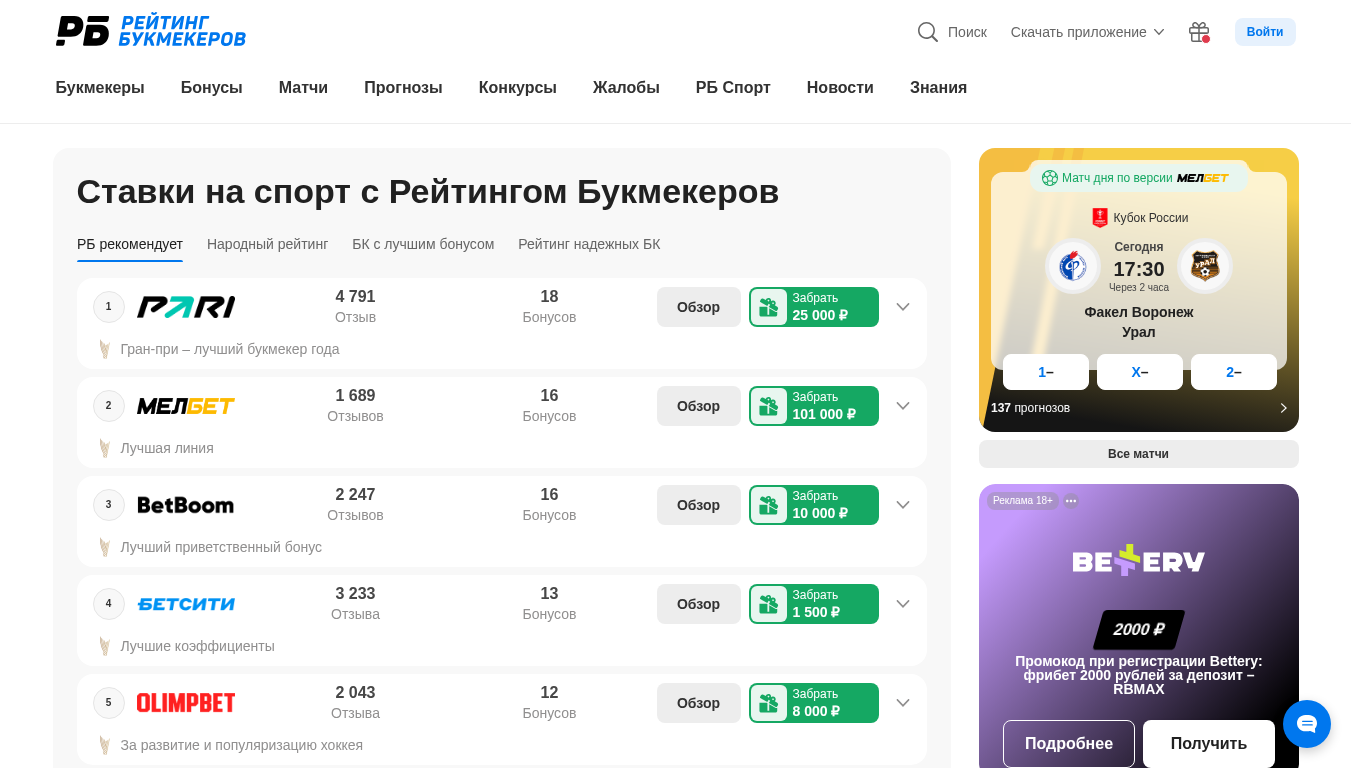1366x768 pixels.
Task: Click Получить in the Bettery ad
Action: 1209,744
